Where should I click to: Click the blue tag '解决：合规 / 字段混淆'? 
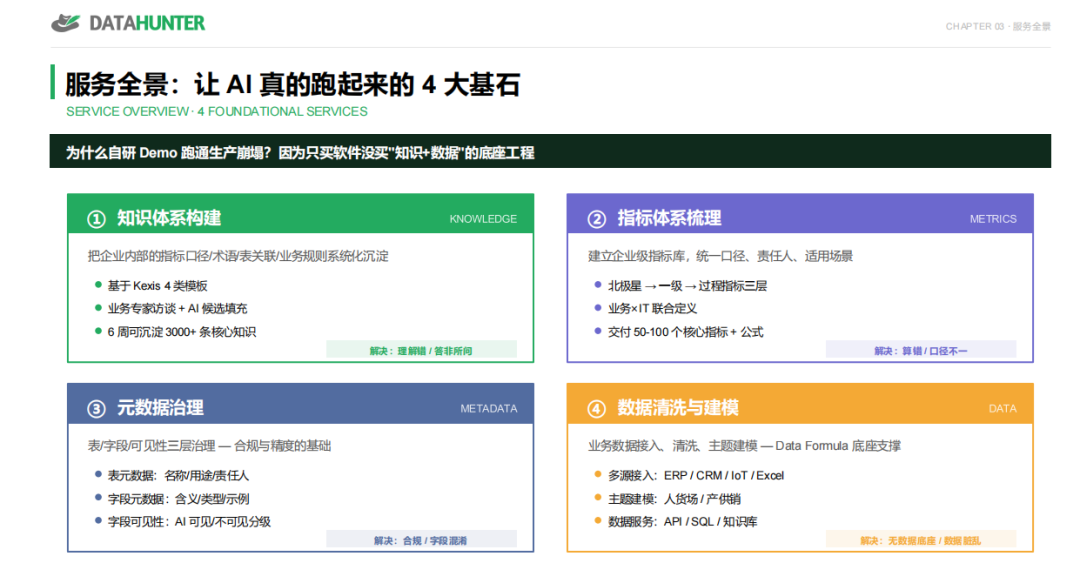(421, 540)
